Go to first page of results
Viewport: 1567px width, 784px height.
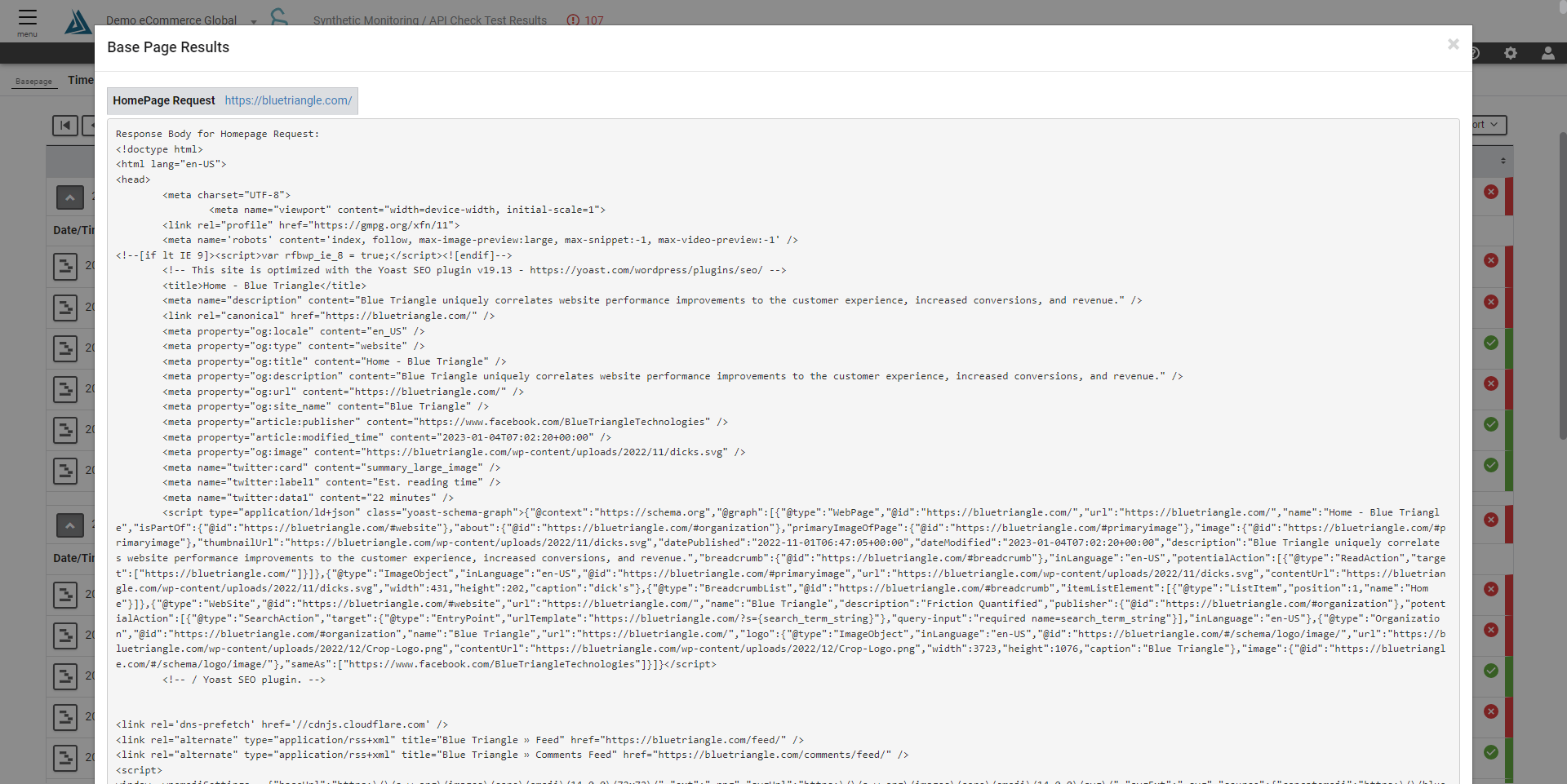pos(65,125)
